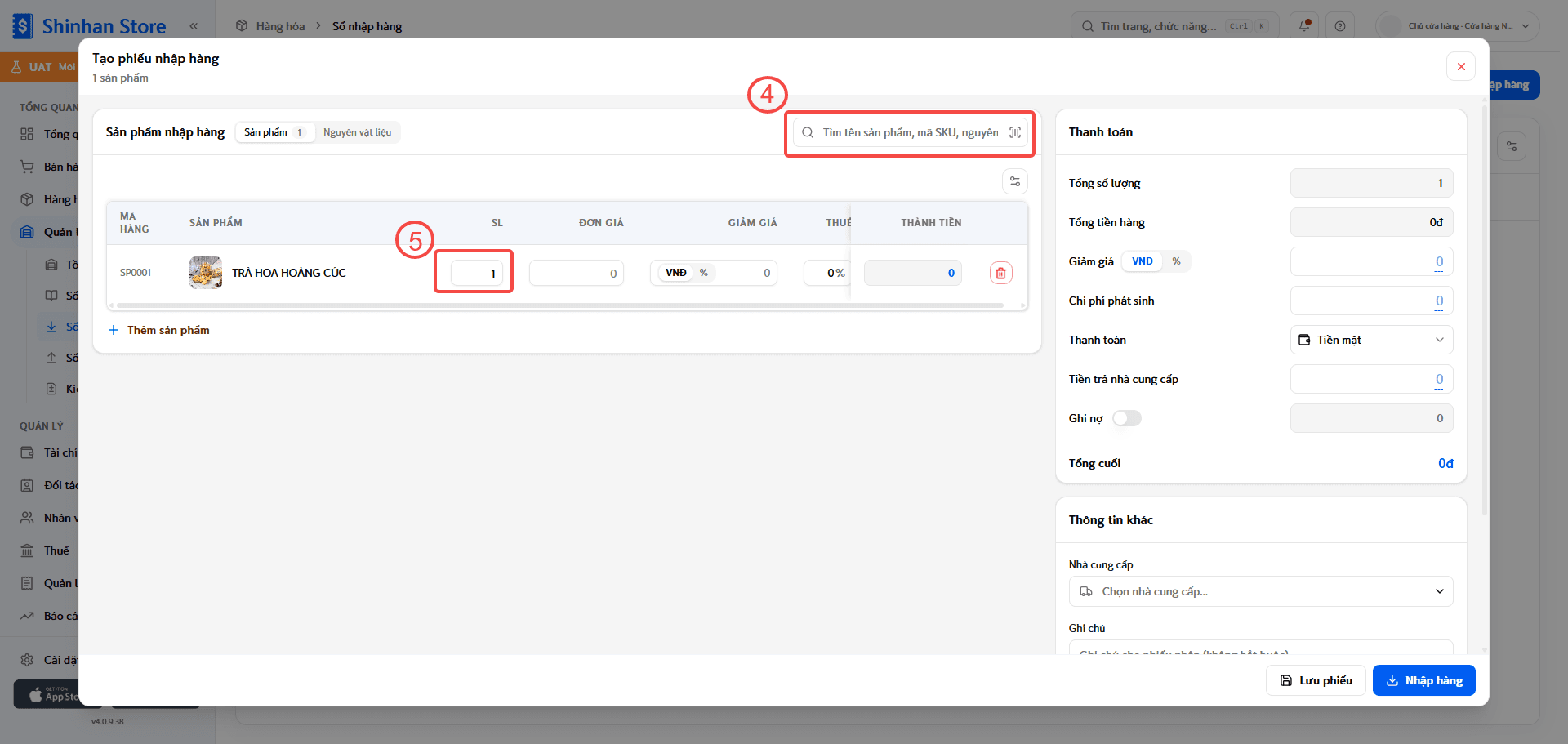Screen dimensions: 1568x744
Task: Click Hàng hóa in the breadcrumb
Action: coord(280,26)
